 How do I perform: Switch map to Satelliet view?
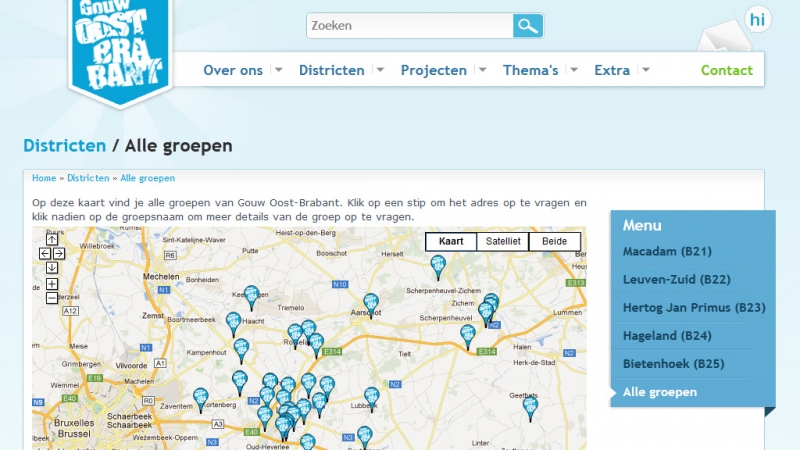(503, 241)
